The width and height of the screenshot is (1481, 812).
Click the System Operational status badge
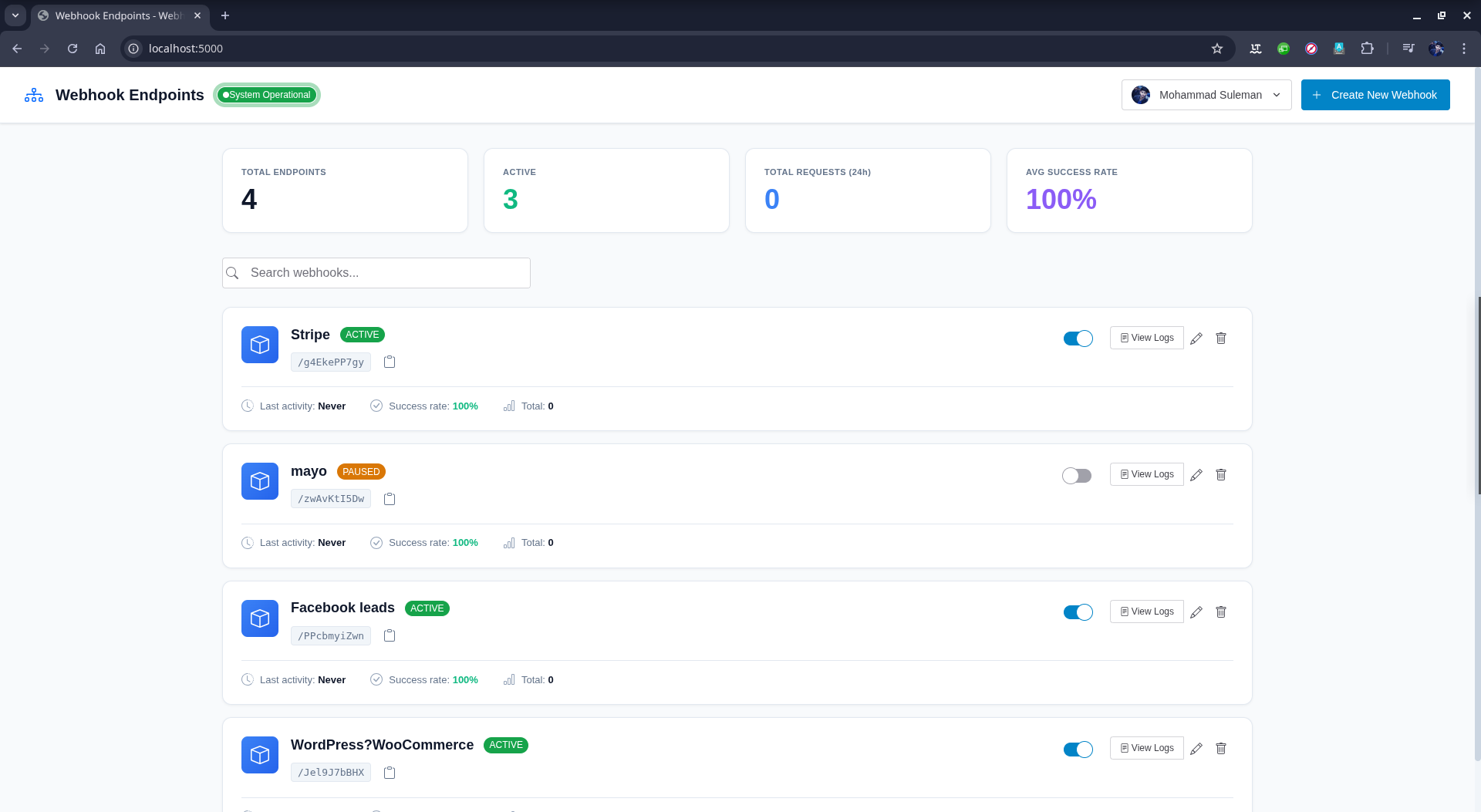(x=267, y=95)
